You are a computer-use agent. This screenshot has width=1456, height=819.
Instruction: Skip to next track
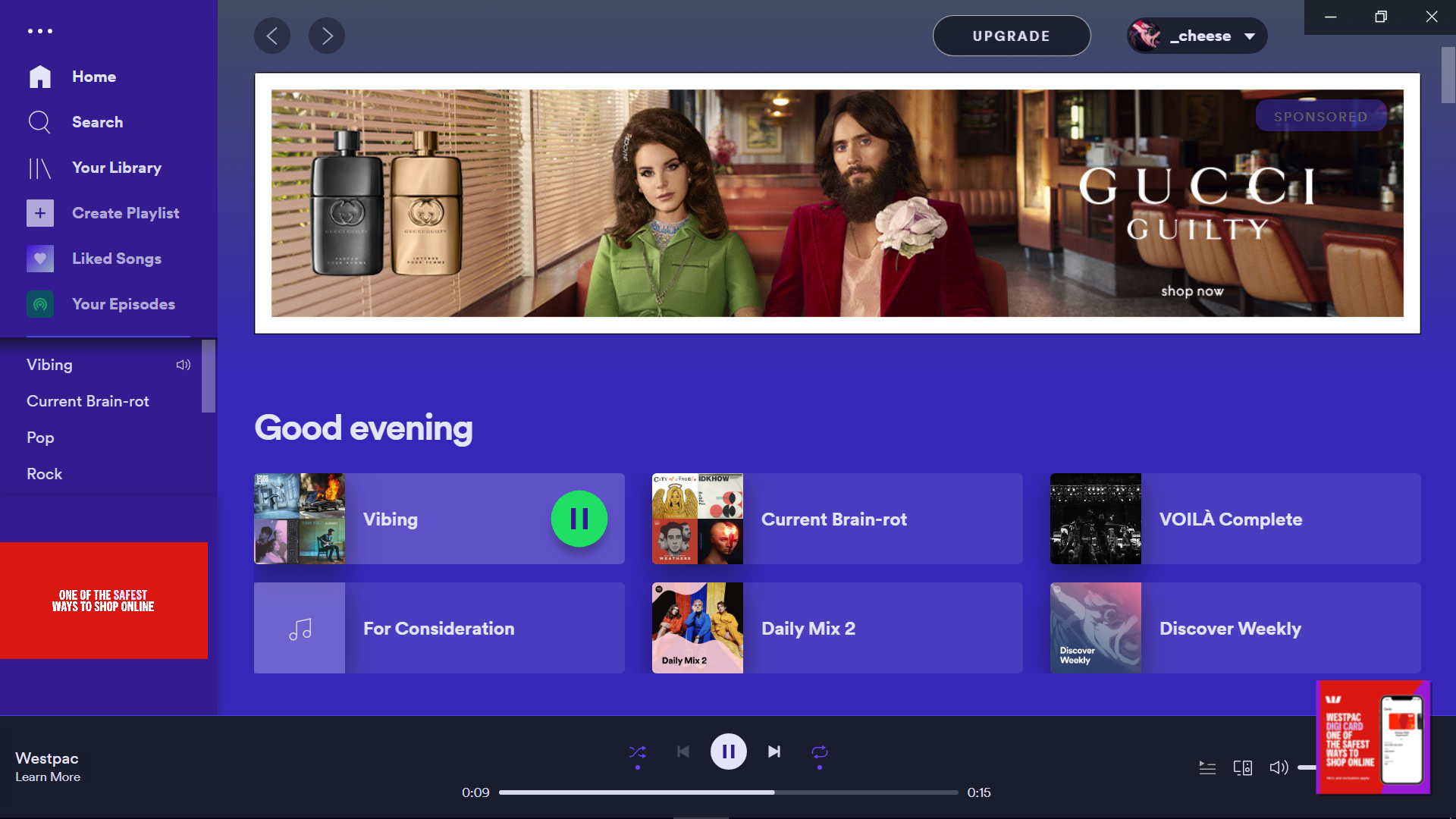tap(773, 752)
